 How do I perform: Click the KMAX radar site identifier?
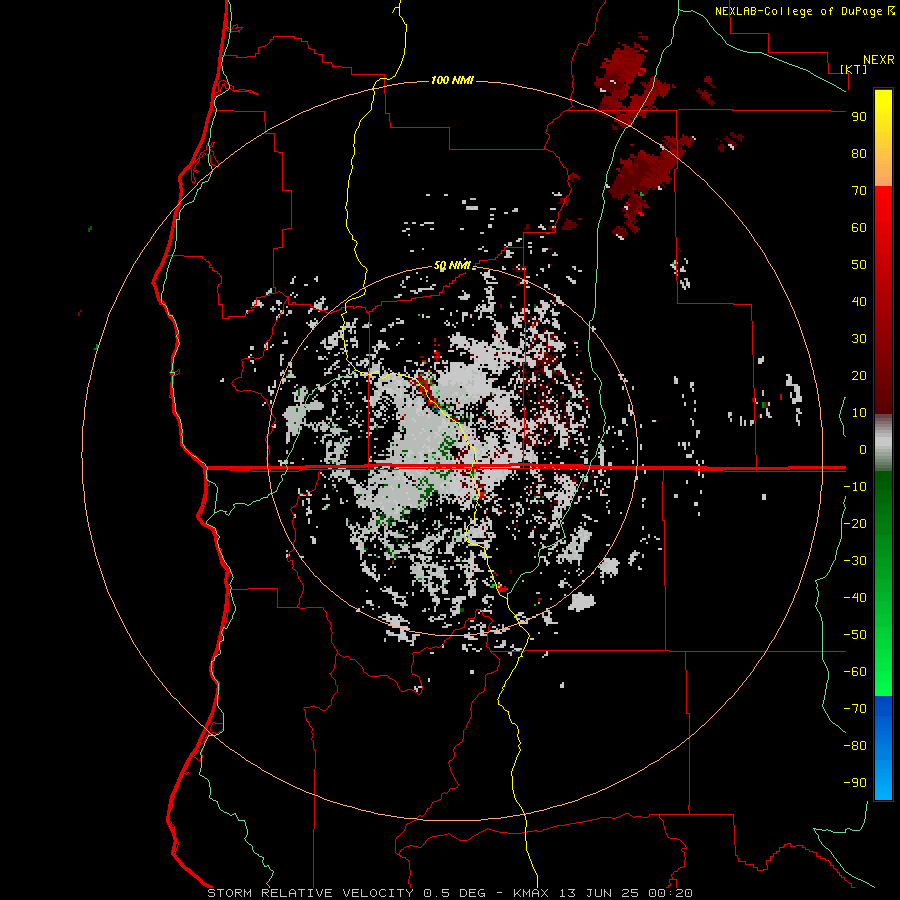pos(530,893)
